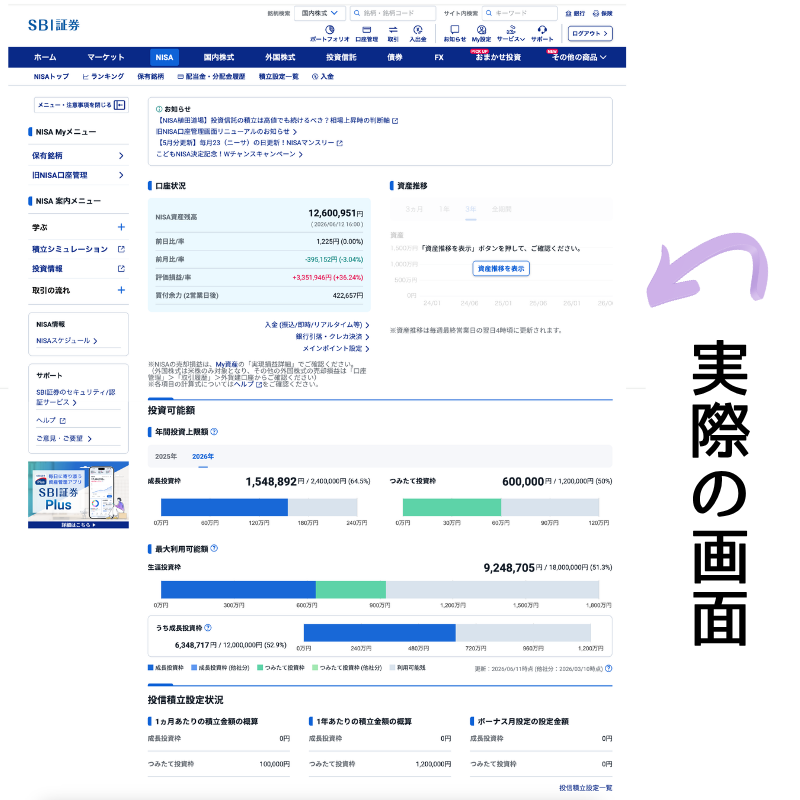
Task: Open 旧NISA口座管理画面リニューアルのお知らせ notice
Action: (227, 132)
